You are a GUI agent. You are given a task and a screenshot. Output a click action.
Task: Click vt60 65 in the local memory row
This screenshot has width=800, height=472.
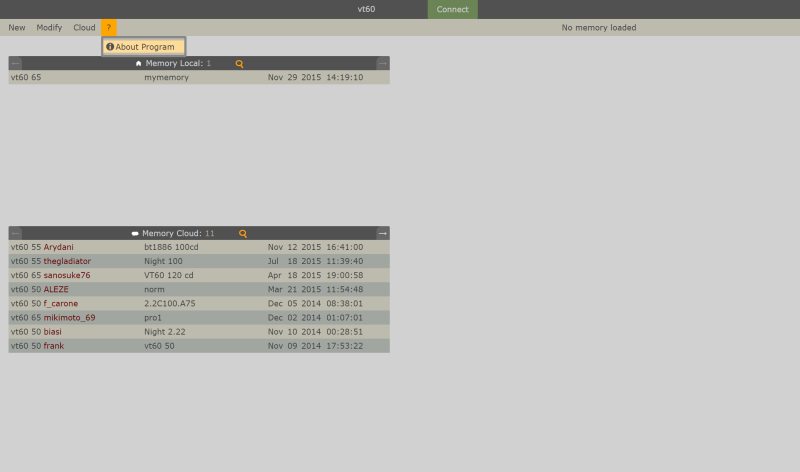(x=26, y=78)
